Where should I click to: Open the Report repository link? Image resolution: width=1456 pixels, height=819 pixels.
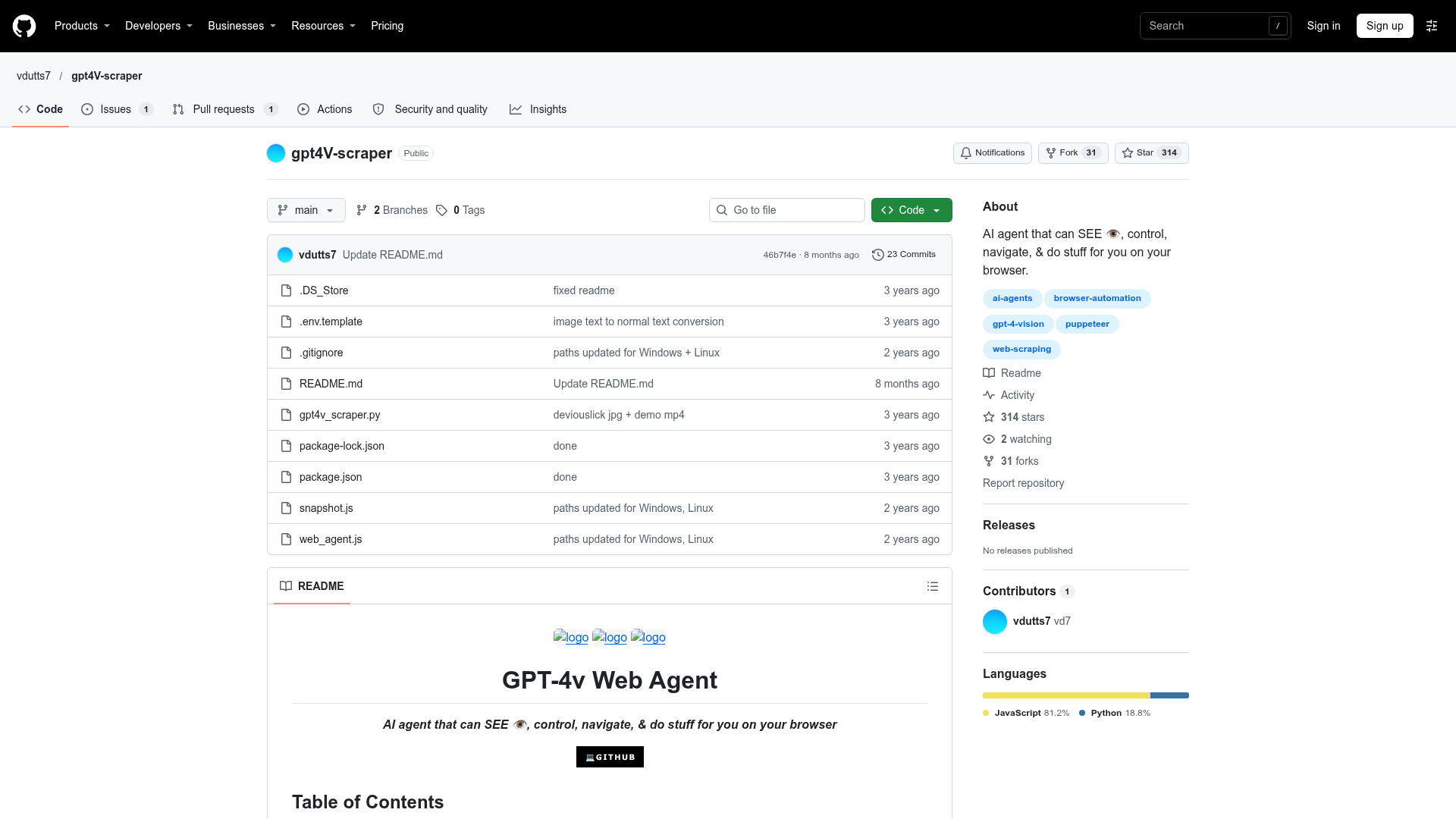pos(1023,483)
